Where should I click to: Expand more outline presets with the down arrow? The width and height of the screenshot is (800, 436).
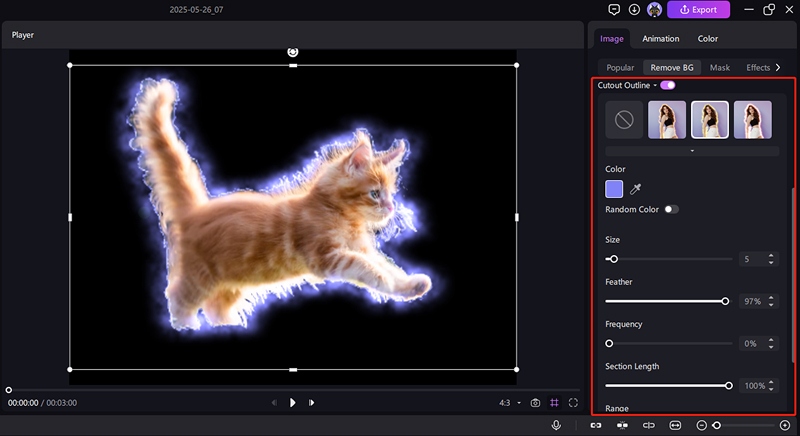point(692,151)
